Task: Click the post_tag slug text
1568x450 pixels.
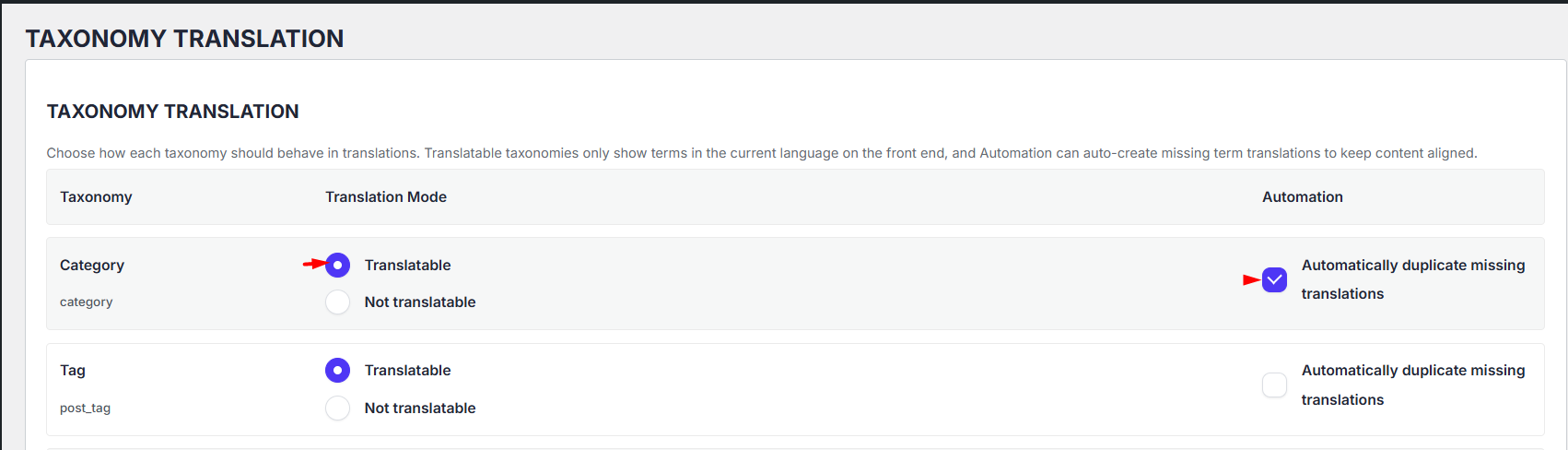Action: 85,408
